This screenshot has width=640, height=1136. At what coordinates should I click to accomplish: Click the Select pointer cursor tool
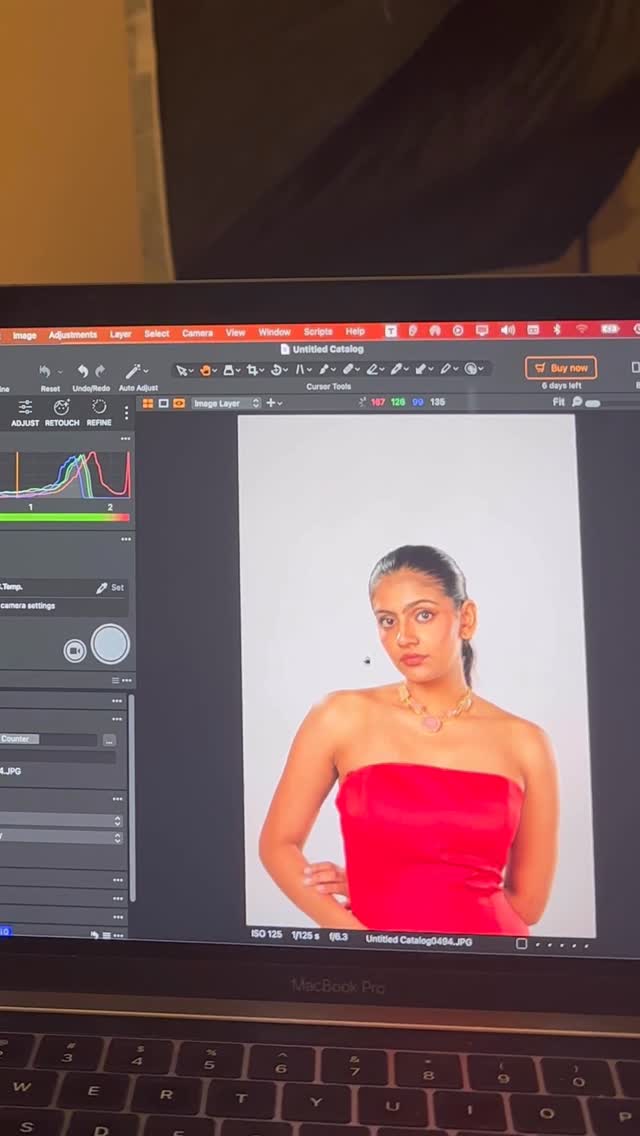[x=183, y=370]
